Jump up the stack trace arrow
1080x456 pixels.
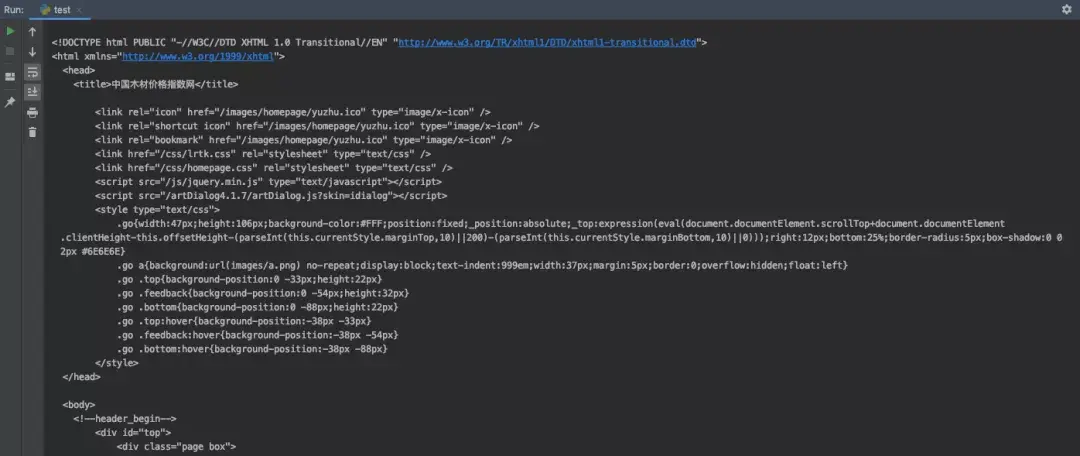click(32, 32)
